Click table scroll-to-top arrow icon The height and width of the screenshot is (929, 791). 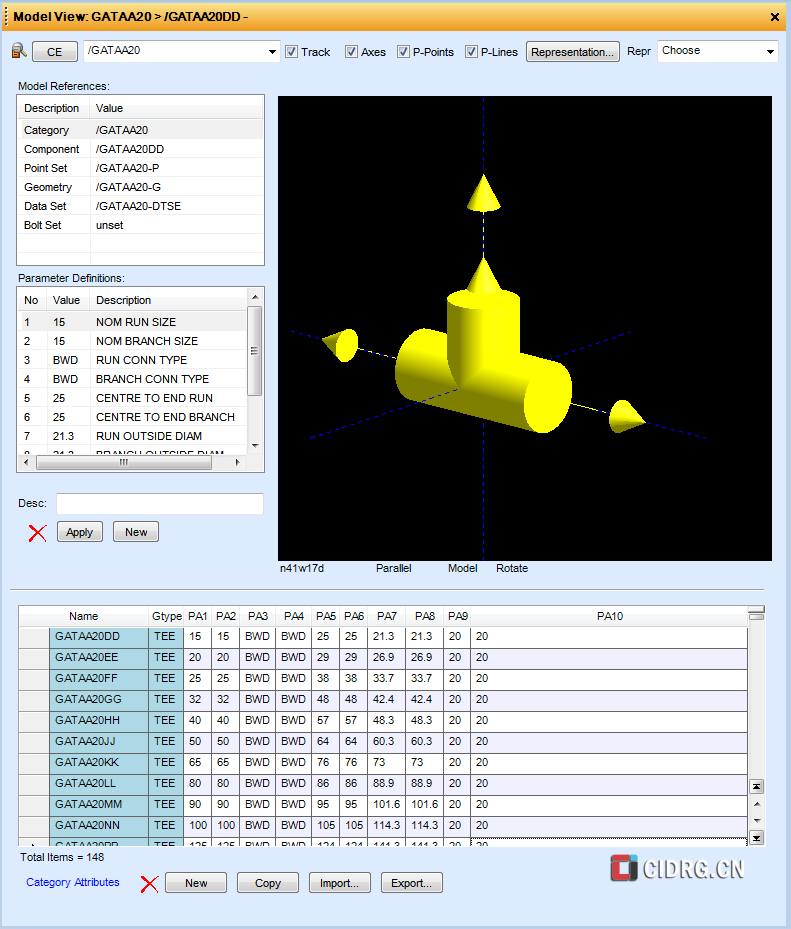tap(756, 787)
